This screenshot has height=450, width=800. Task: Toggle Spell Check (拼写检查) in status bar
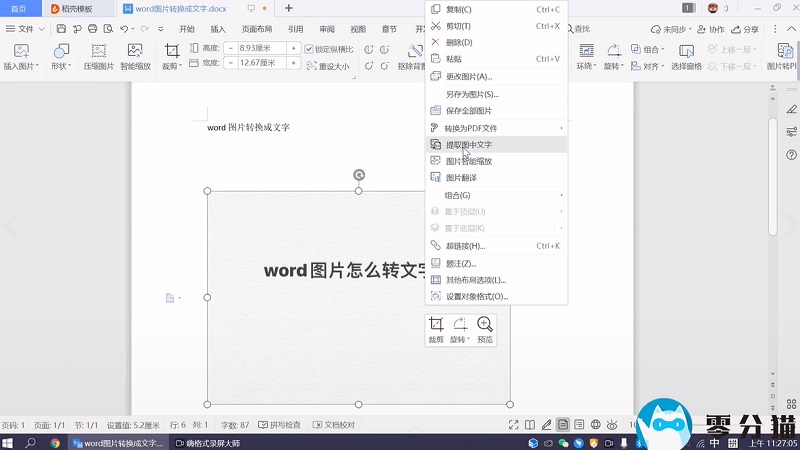point(279,424)
